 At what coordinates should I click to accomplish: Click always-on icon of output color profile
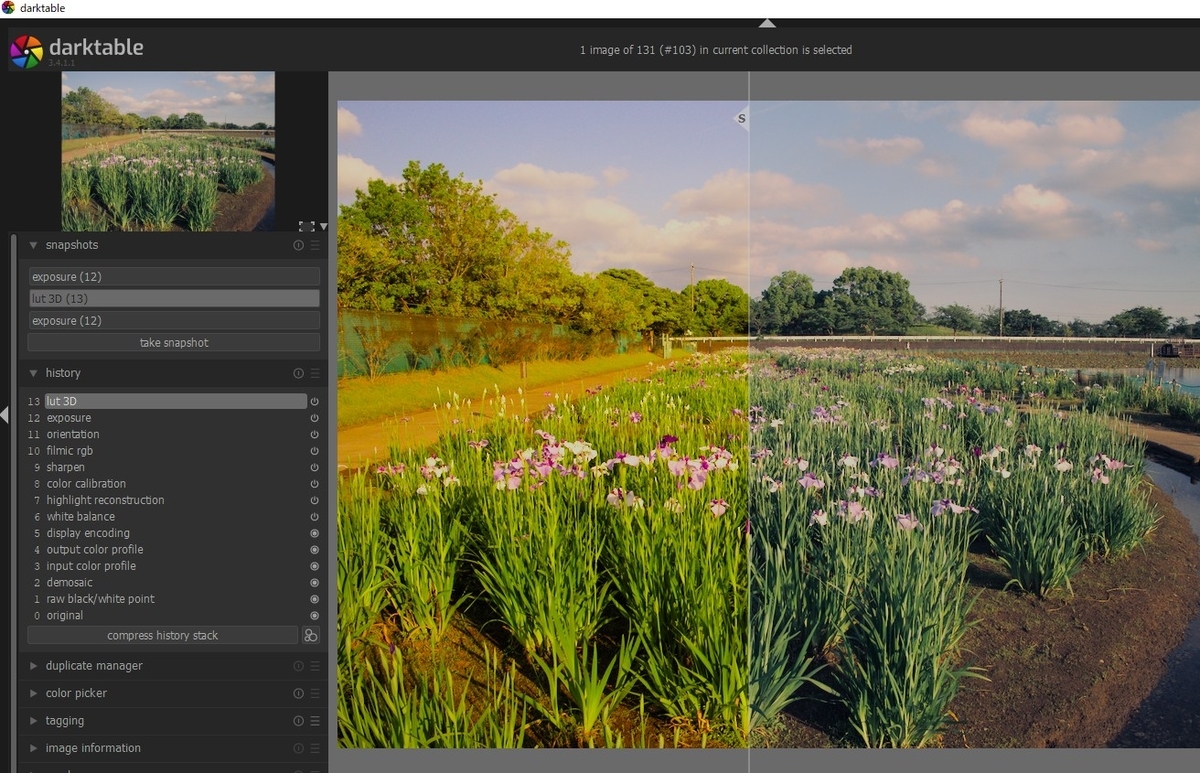(314, 550)
